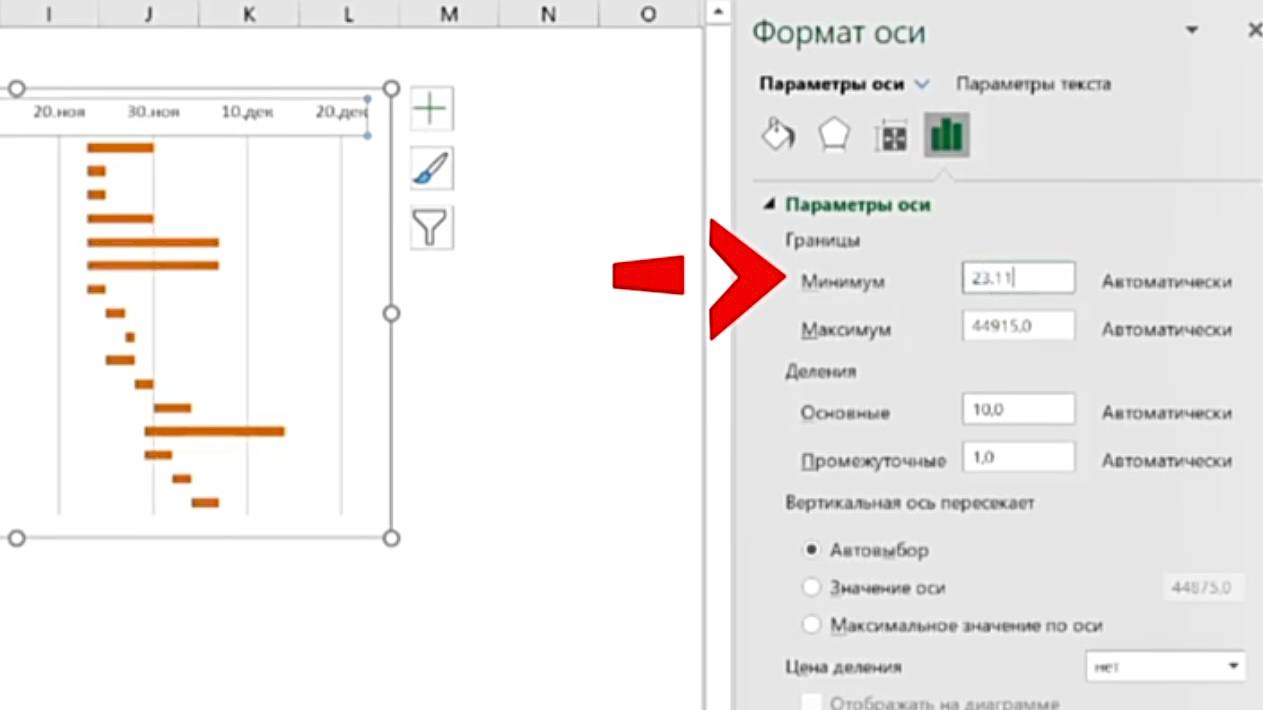Collapse the Параметры оси section
The width and height of the screenshot is (1263, 710).
[x=768, y=205]
